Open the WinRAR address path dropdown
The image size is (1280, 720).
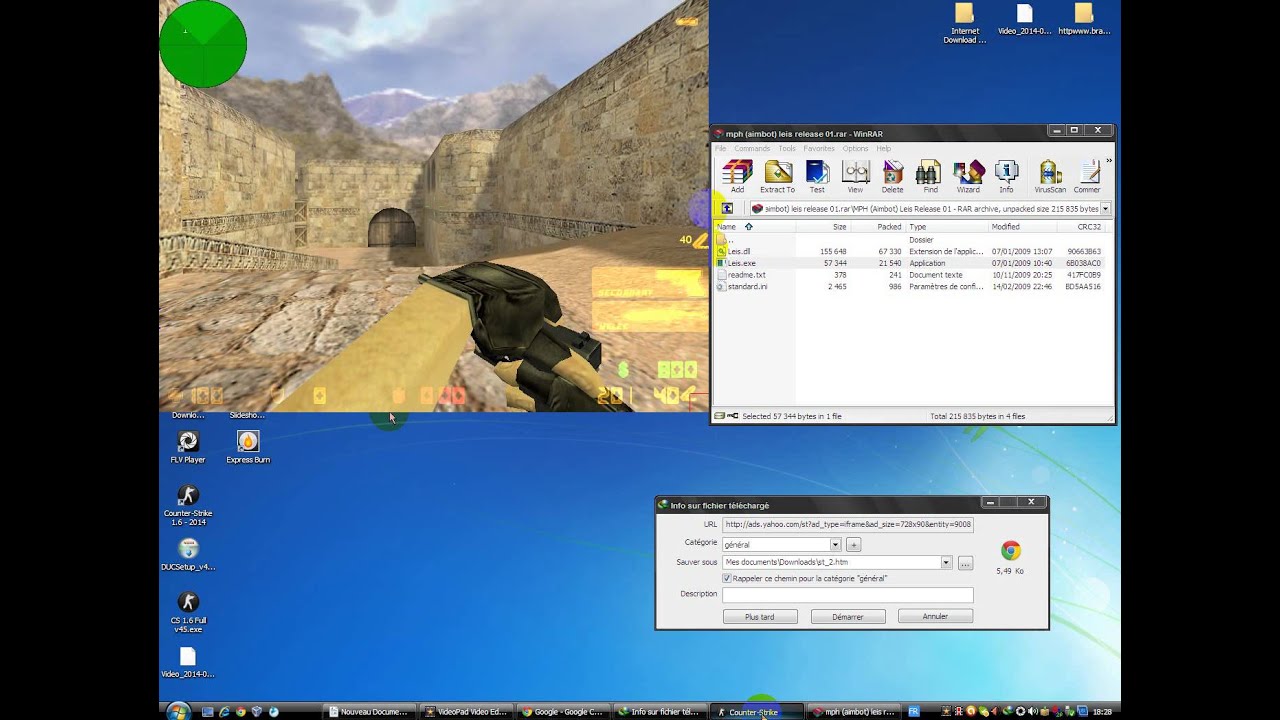point(1105,209)
